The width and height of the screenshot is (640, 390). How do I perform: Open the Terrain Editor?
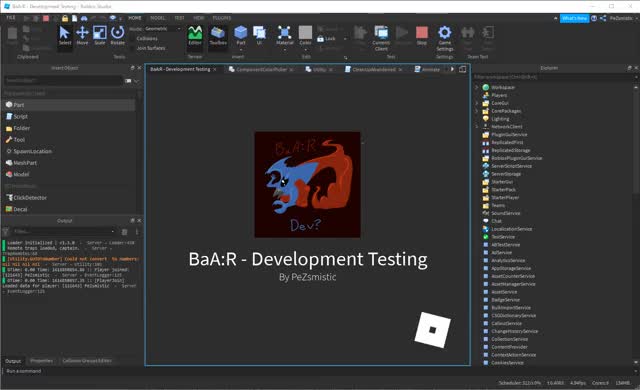pos(195,35)
